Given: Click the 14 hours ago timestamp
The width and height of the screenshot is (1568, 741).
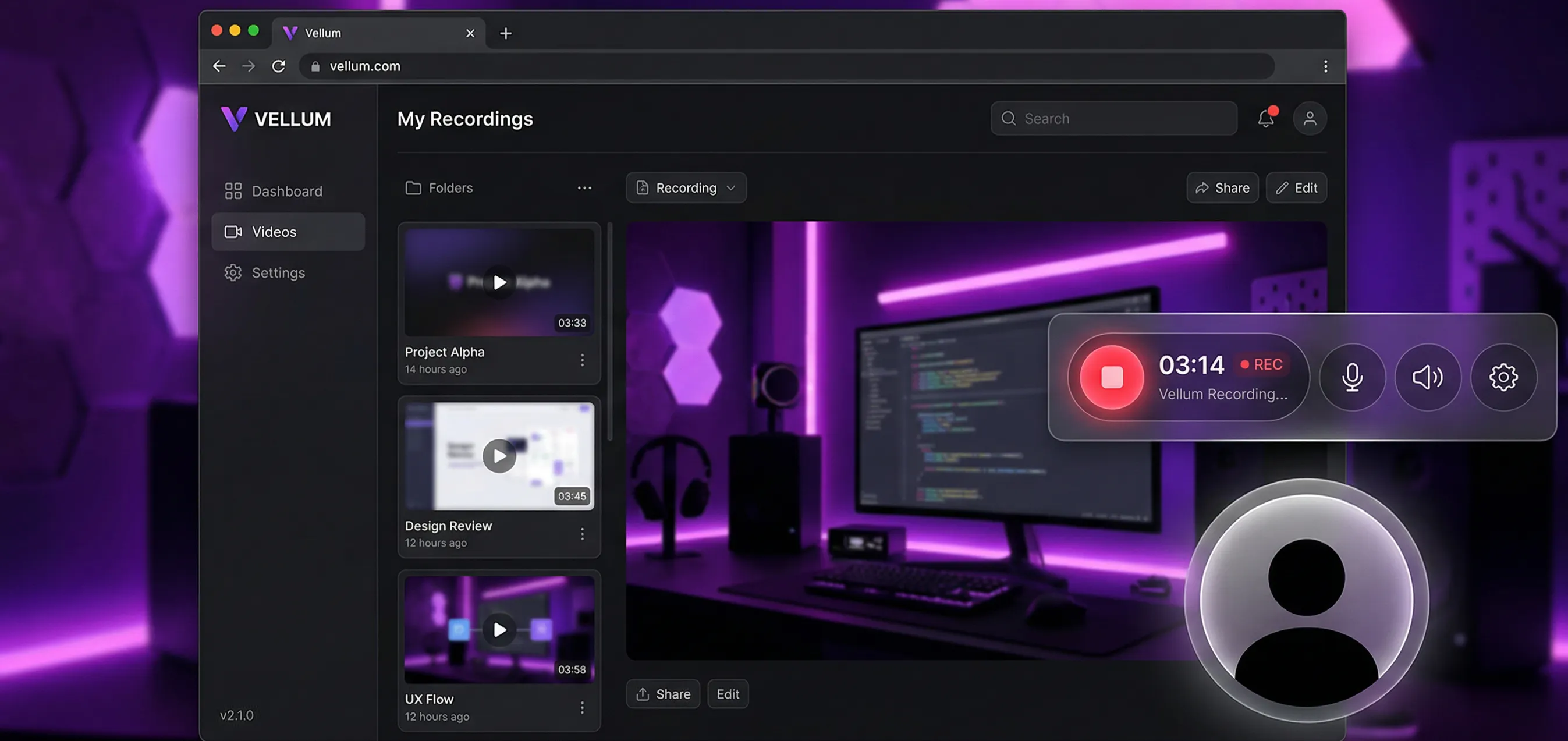Looking at the screenshot, I should click(x=436, y=369).
